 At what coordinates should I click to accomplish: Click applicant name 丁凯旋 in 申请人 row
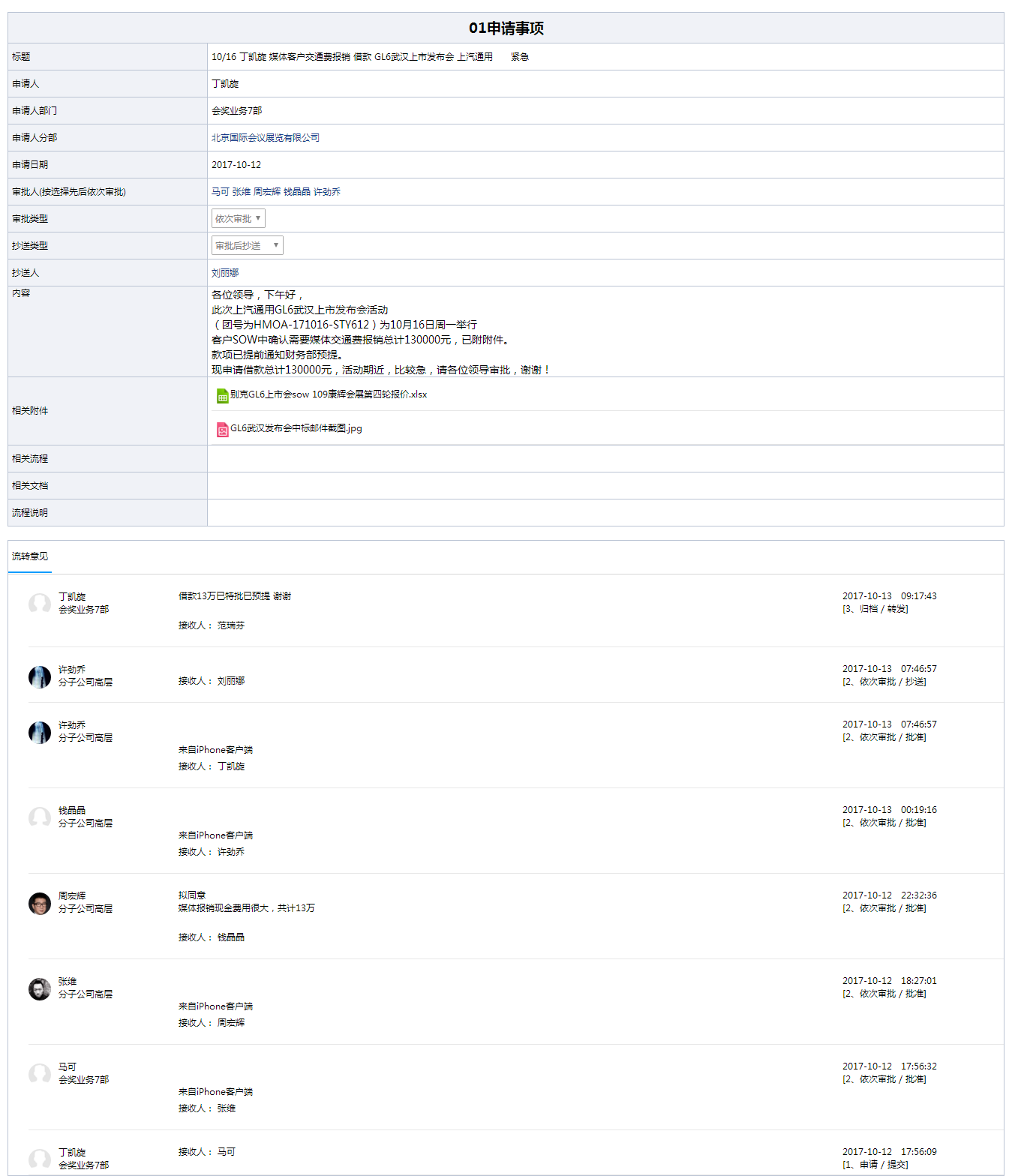pos(225,84)
